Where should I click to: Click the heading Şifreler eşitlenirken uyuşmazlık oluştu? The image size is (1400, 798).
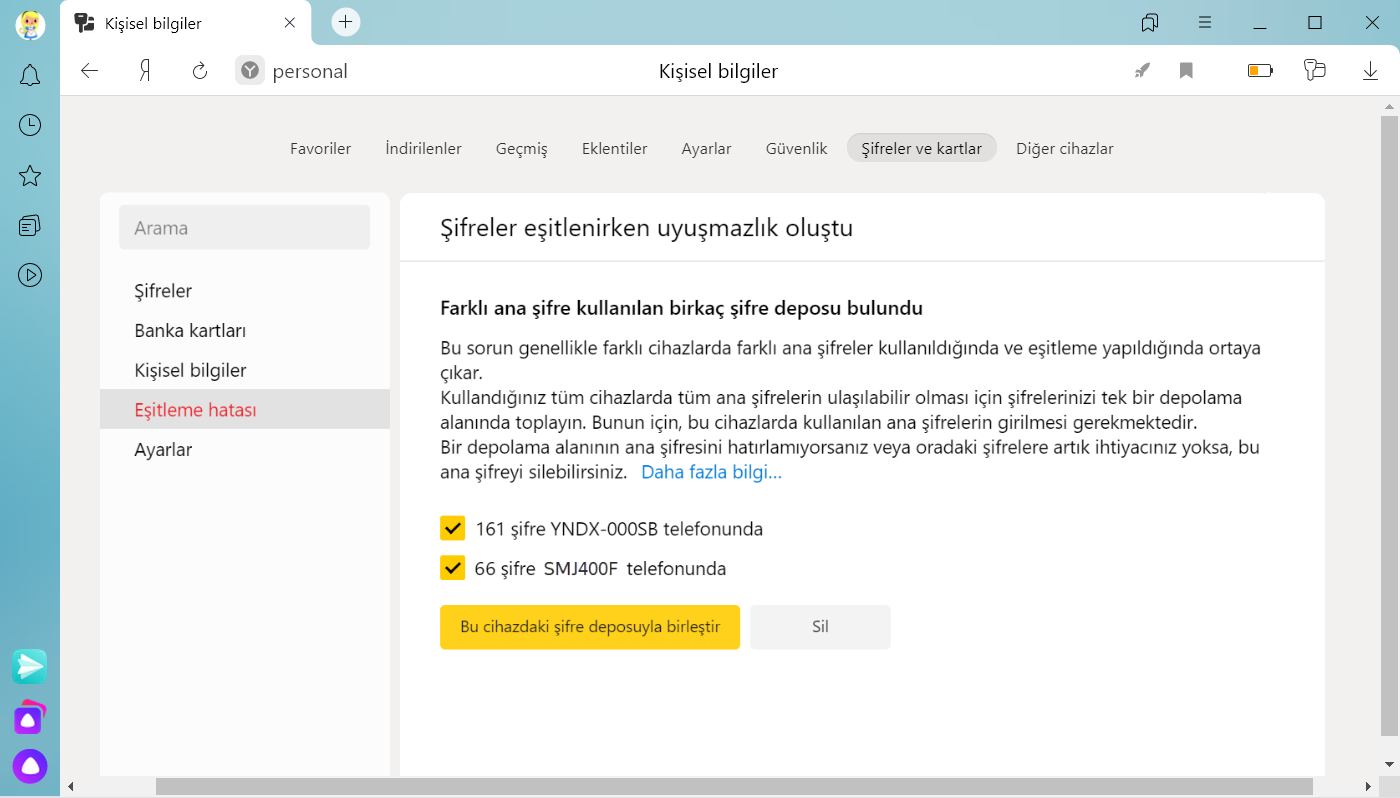[x=647, y=228]
